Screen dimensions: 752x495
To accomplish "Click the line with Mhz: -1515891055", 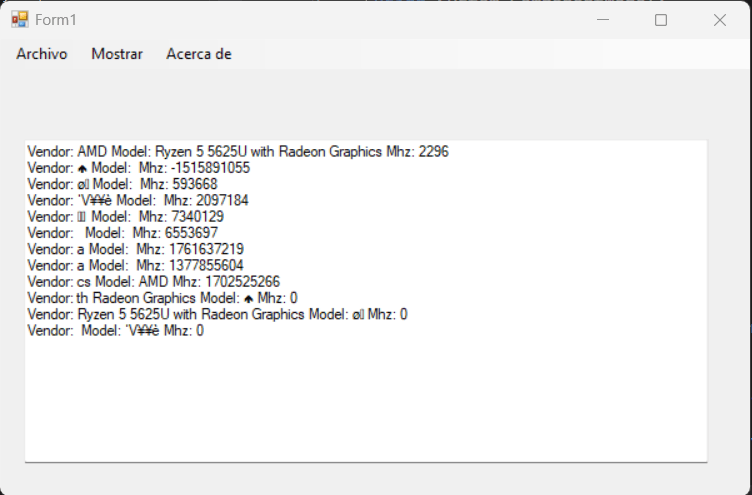I will click(x=139, y=168).
